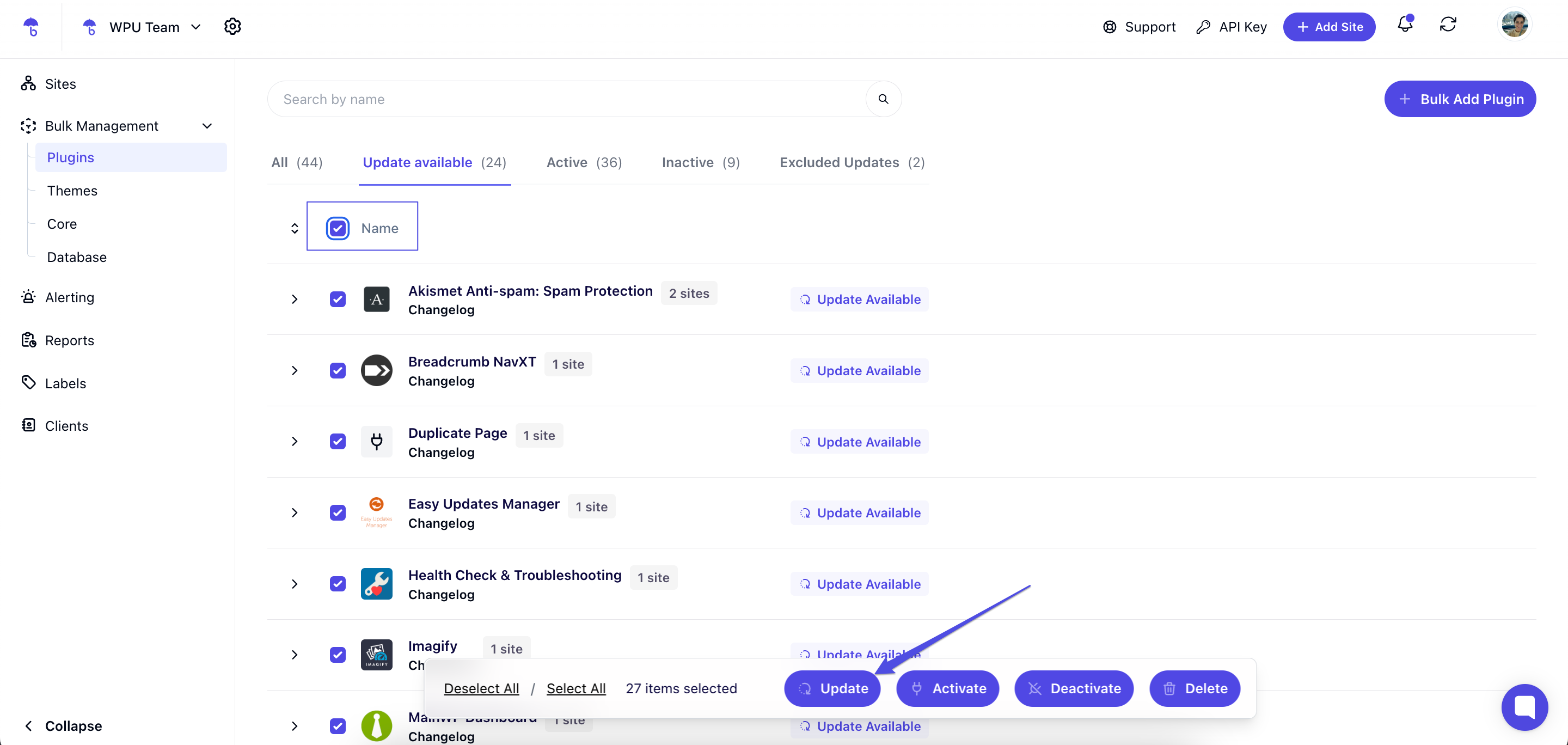Screen dimensions: 1568x745
Task: Open the Themes menu item
Action: [x=72, y=191]
